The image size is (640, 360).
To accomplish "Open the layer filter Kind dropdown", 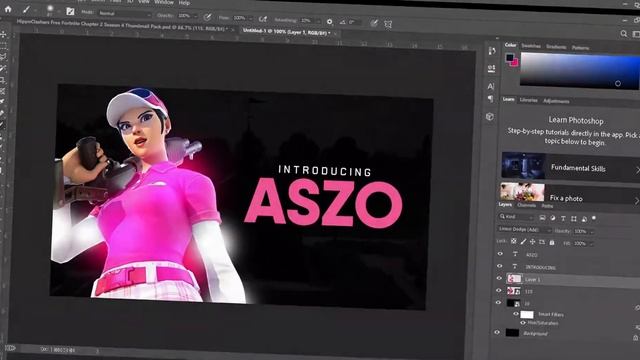I will pos(517,217).
